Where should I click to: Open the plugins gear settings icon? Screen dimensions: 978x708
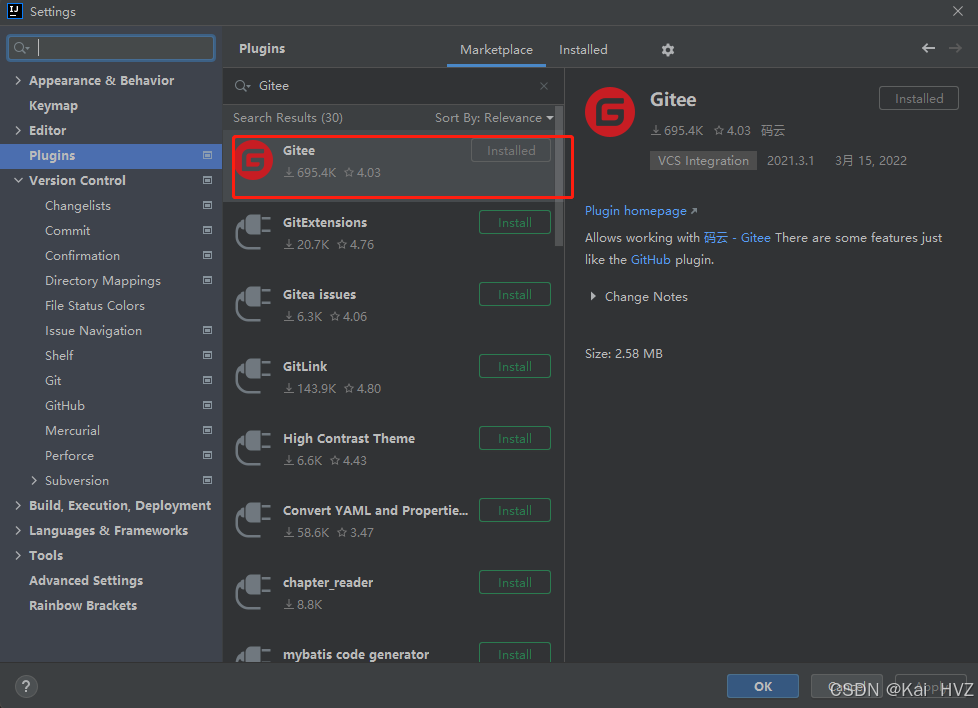(x=667, y=50)
